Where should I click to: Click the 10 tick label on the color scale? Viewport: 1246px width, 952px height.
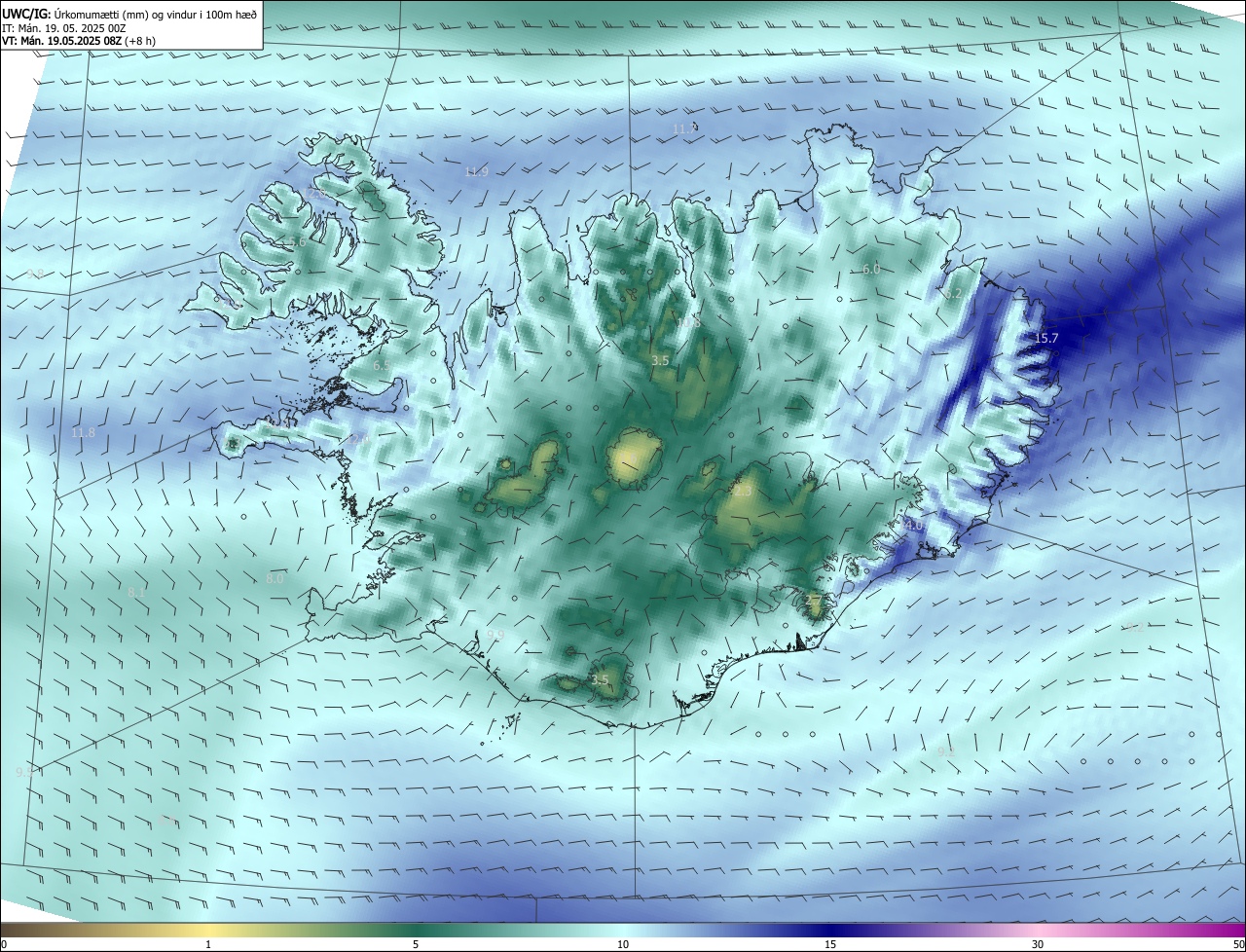point(623,944)
